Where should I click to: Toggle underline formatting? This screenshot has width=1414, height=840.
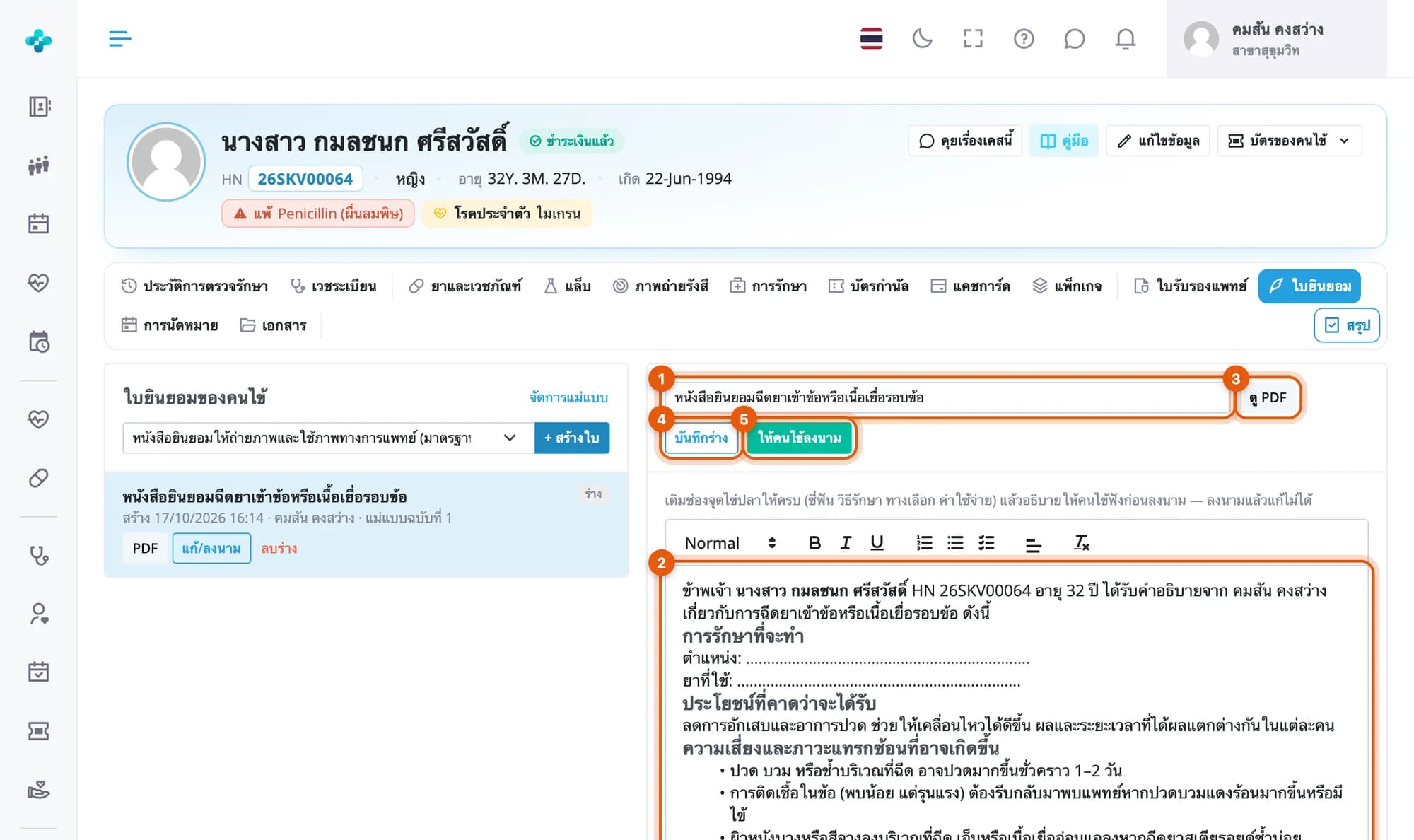pyautogui.click(x=877, y=543)
